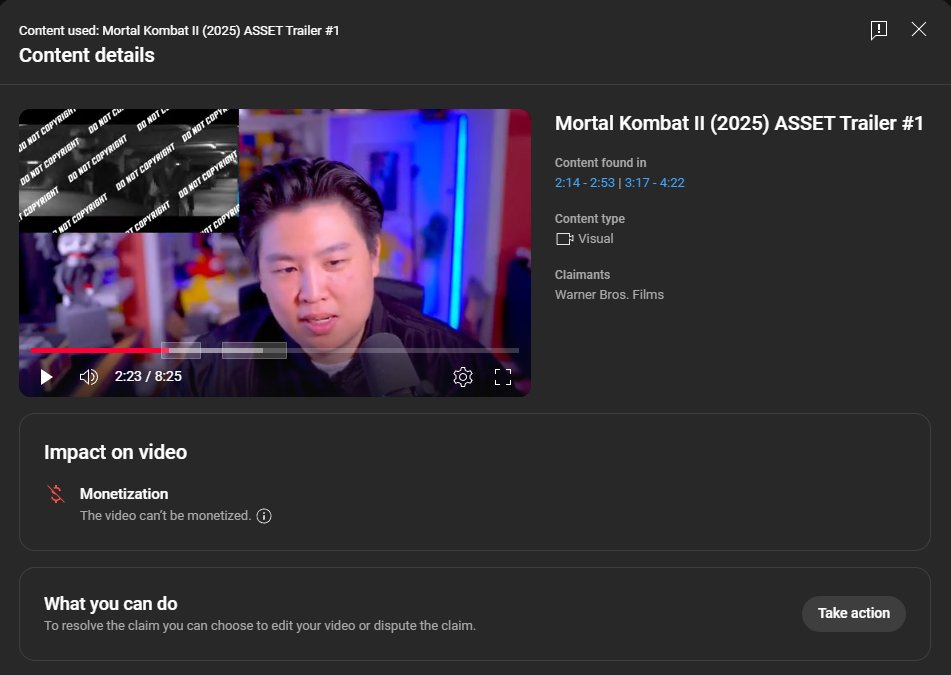The image size is (951, 675).
Task: Click the "Content used" header line
Action: point(179,30)
